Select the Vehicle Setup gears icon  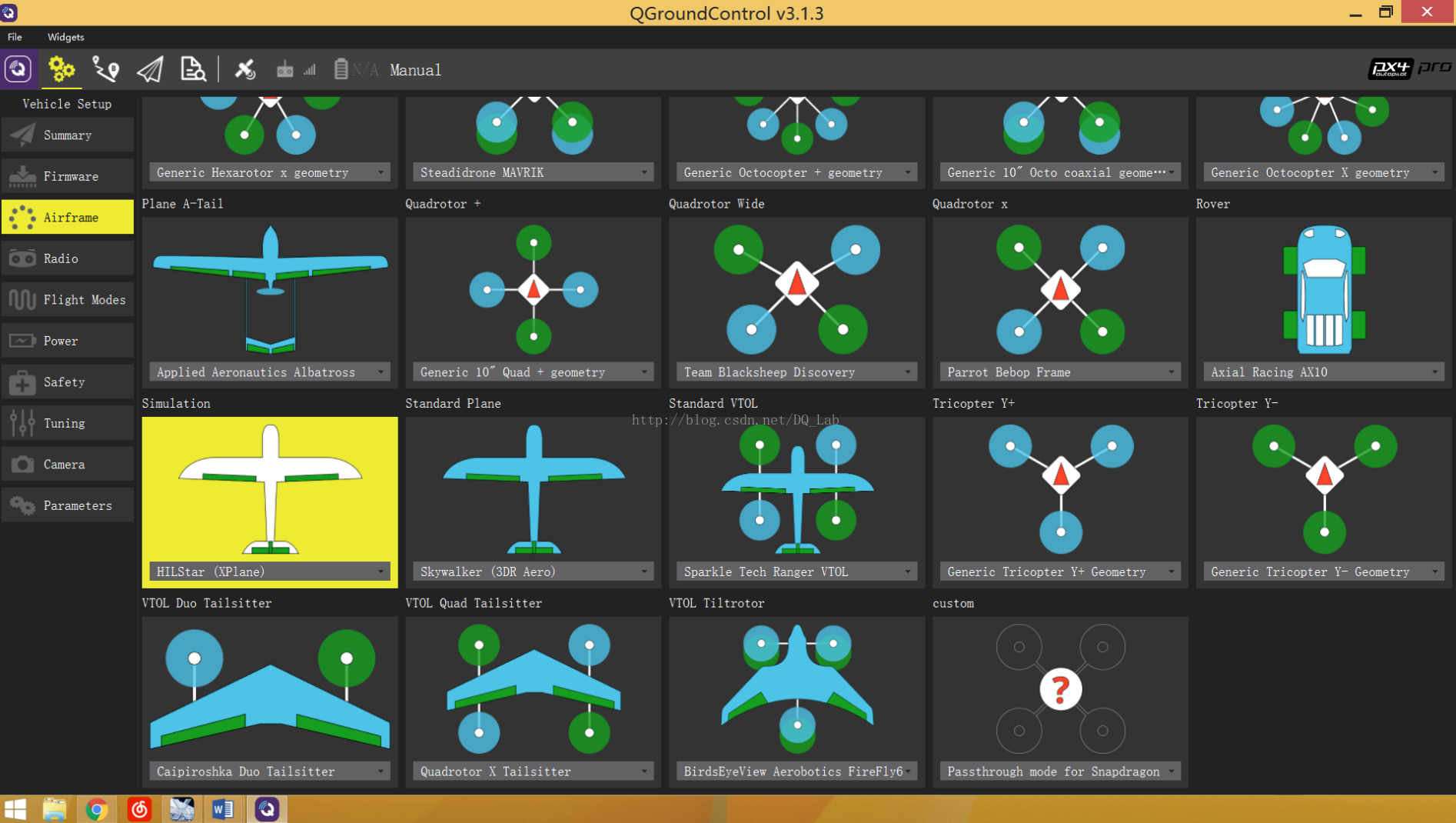(61, 69)
